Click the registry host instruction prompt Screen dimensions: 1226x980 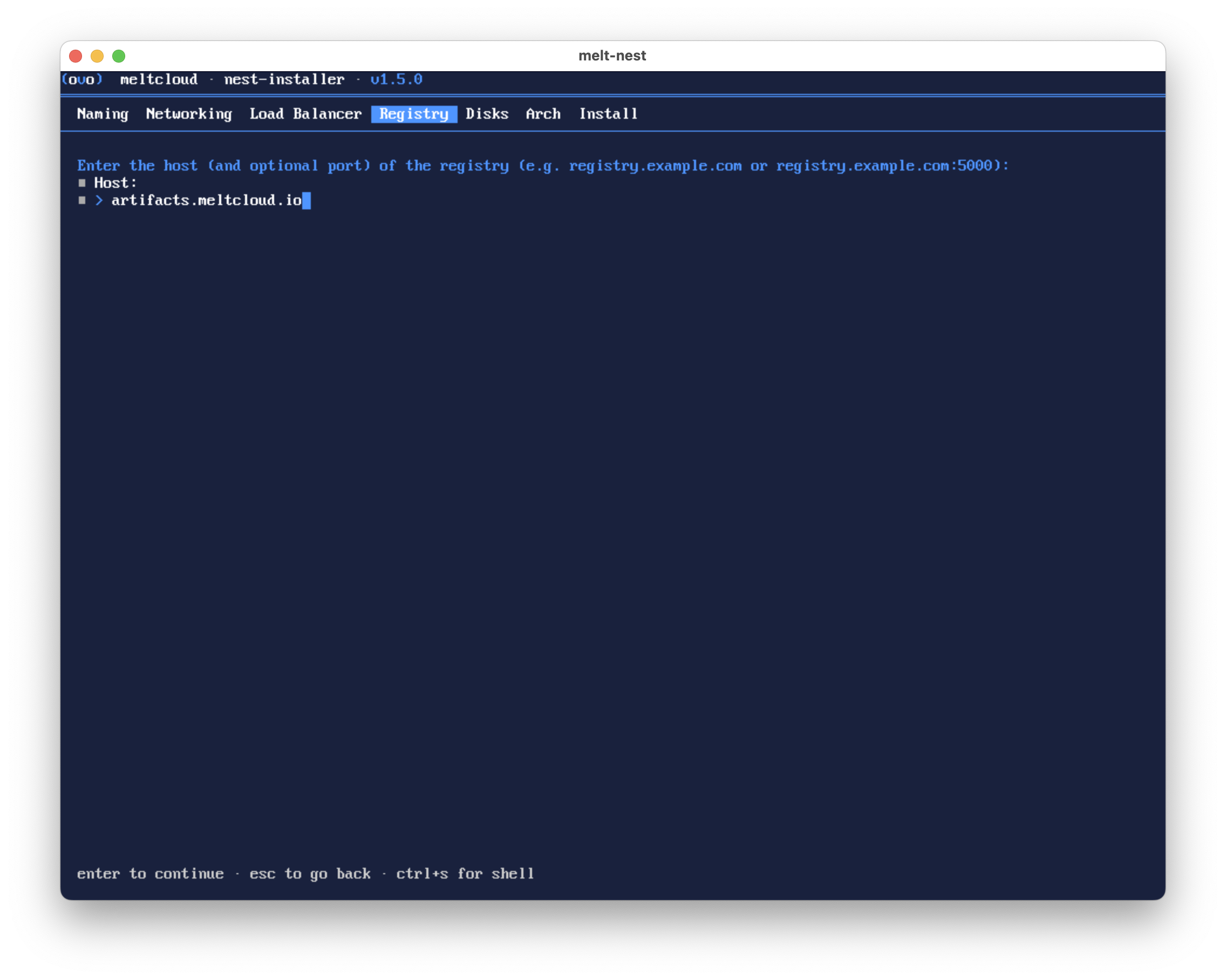(x=543, y=166)
